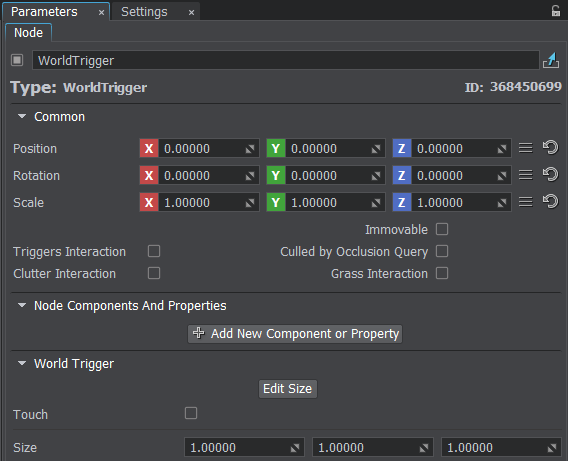
Task: Click the Edit Size button
Action: pos(288,389)
